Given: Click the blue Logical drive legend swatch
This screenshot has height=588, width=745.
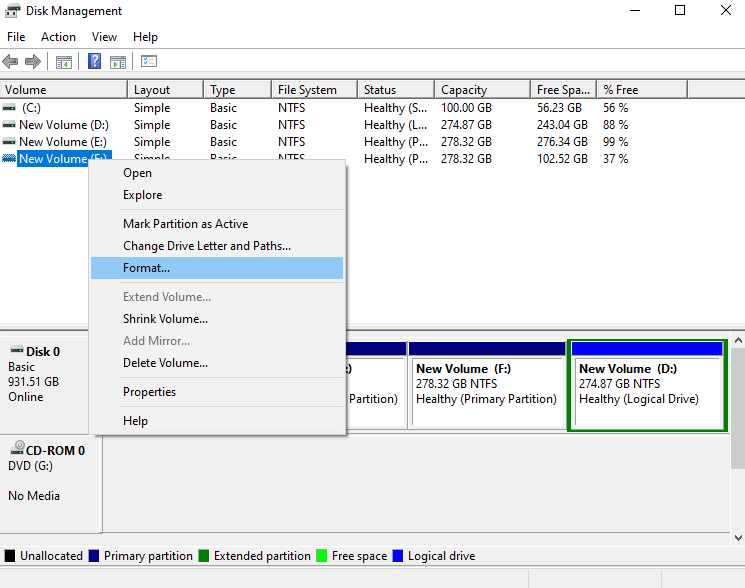Looking at the screenshot, I should pos(398,556).
